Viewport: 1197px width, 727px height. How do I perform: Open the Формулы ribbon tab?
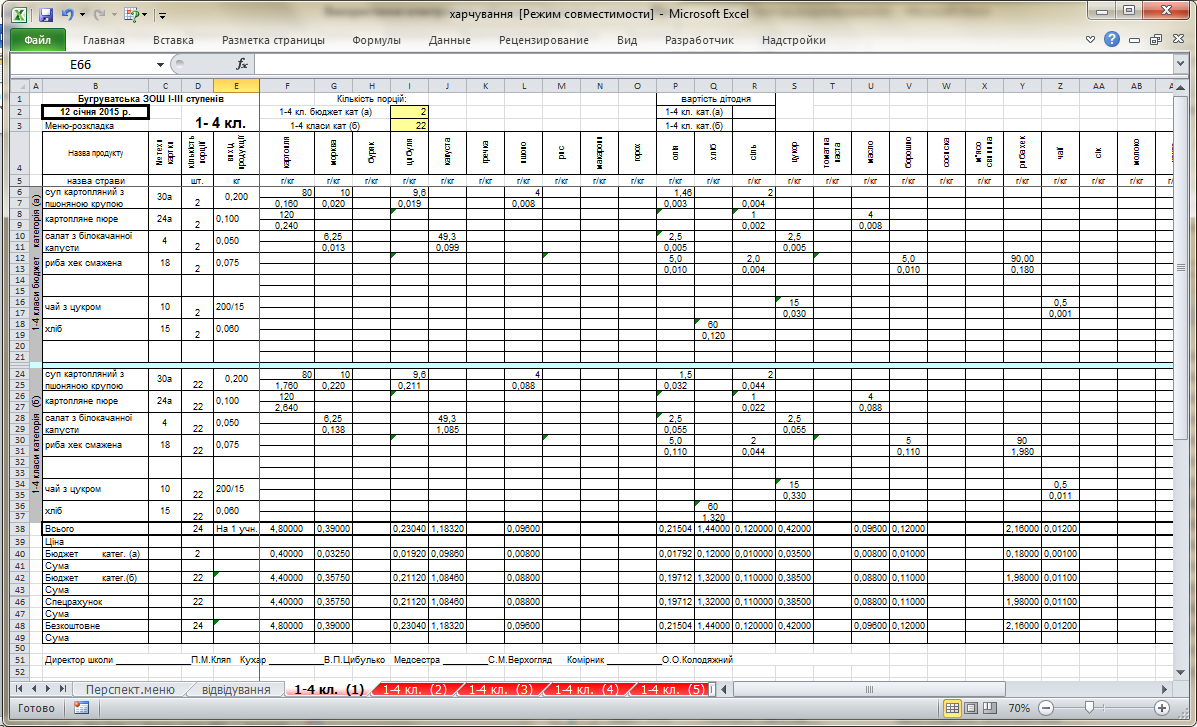pos(376,40)
